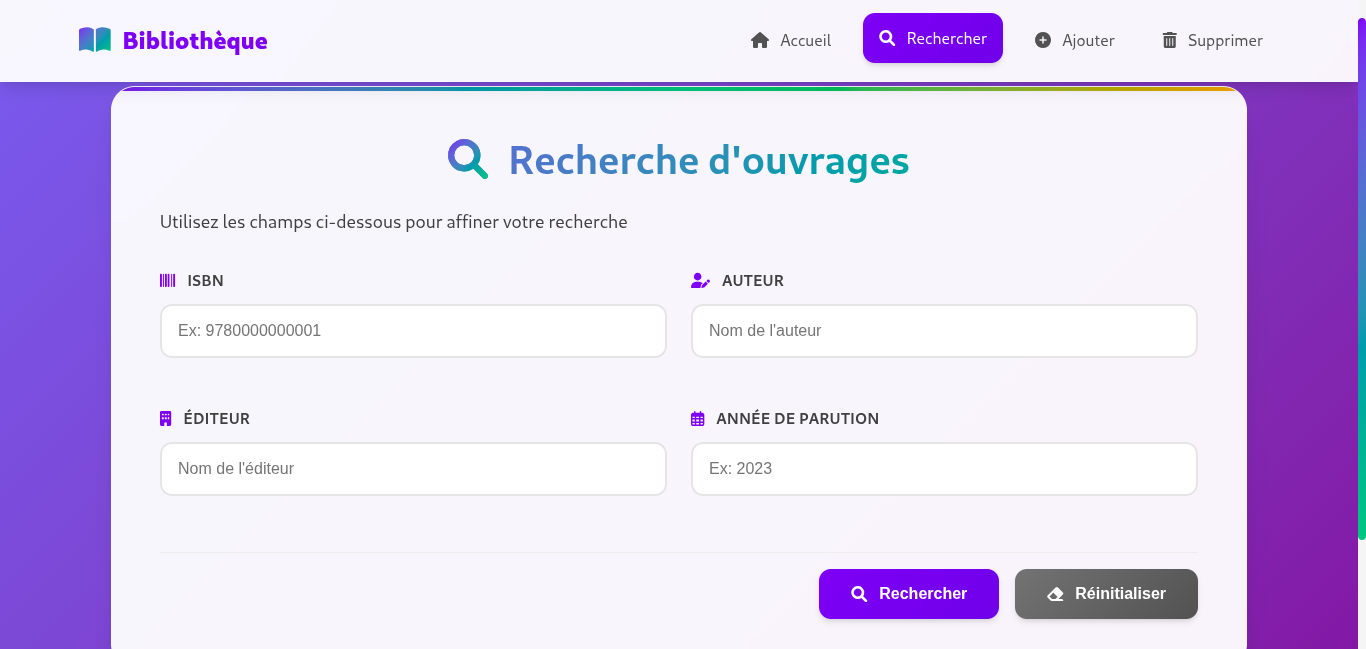Image resolution: width=1366 pixels, height=649 pixels.
Task: Click the Bibliothèque book logo icon
Action: 94,38
